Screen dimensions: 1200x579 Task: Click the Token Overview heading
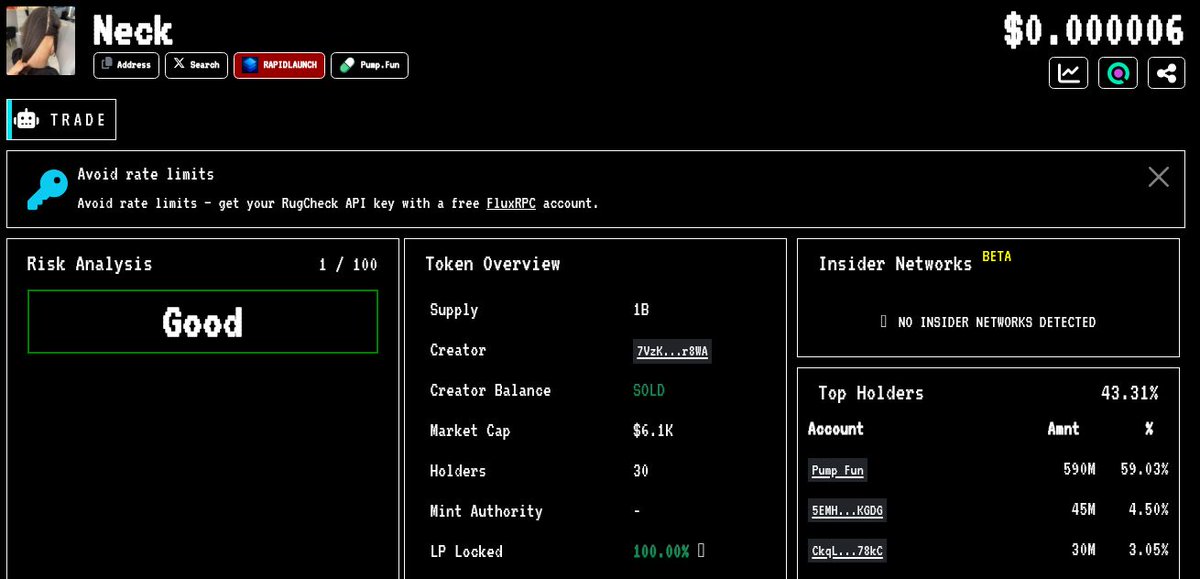tap(492, 264)
